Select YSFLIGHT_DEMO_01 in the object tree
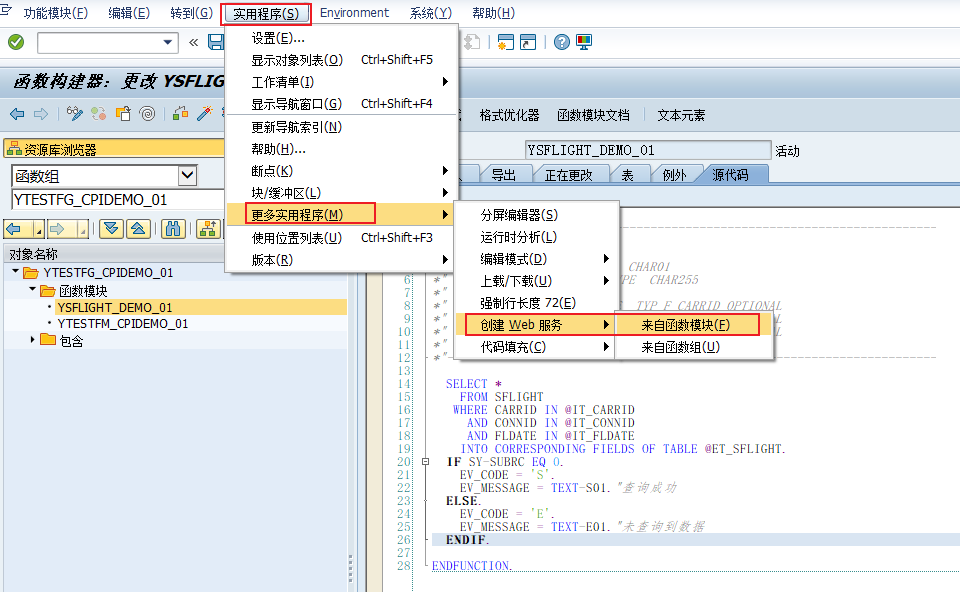960x592 pixels. click(114, 307)
